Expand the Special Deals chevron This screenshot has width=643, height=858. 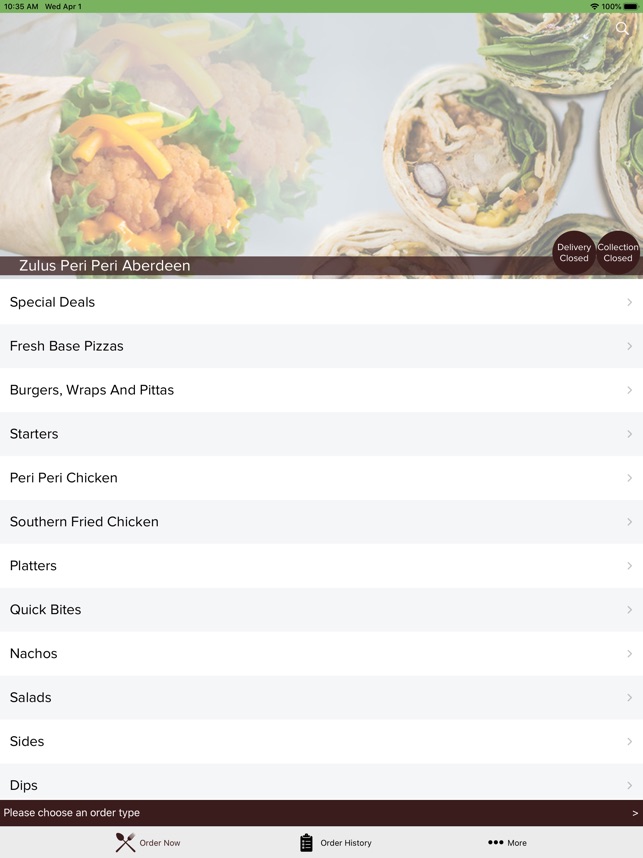coord(629,302)
